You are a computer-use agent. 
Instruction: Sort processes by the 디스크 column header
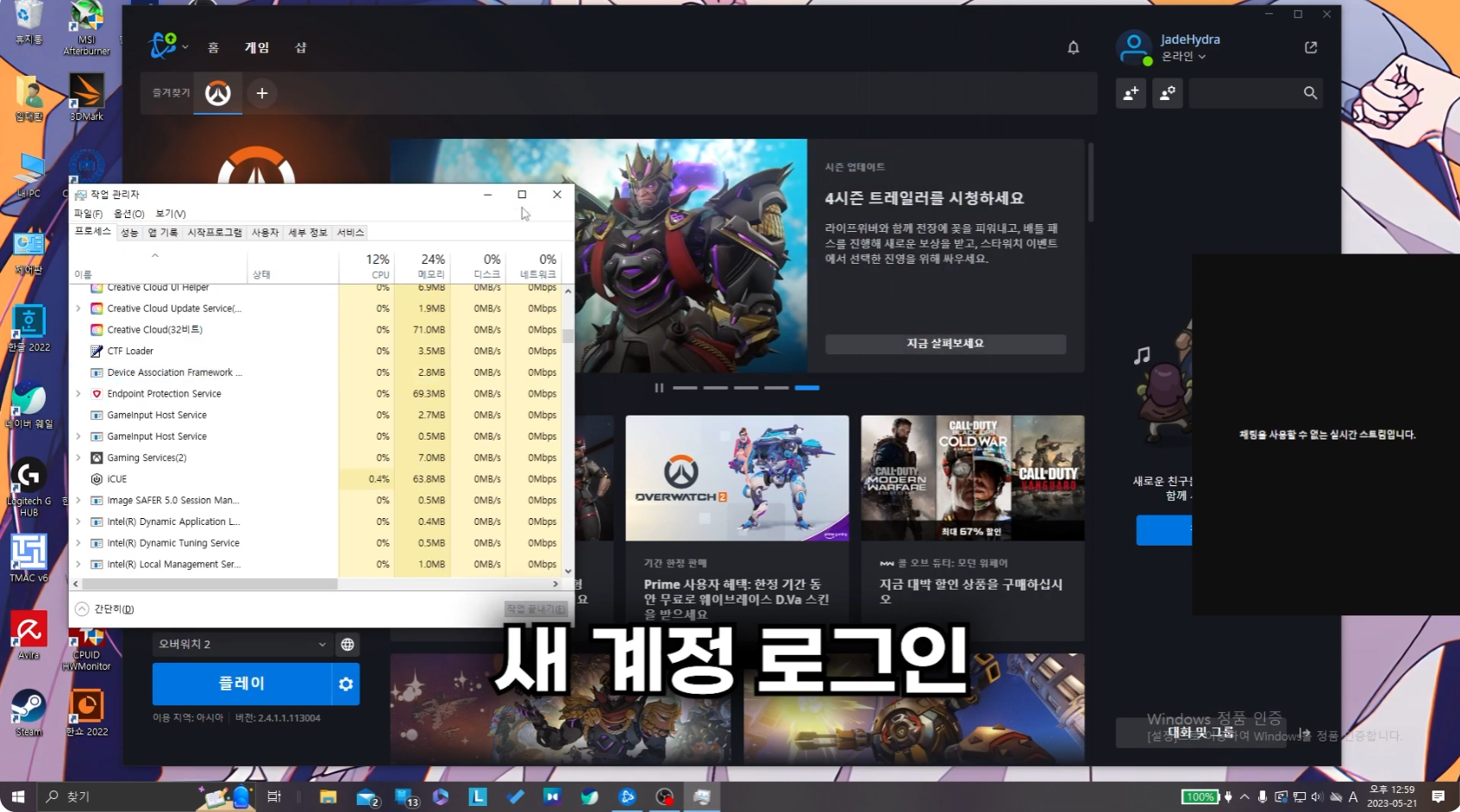click(x=477, y=266)
